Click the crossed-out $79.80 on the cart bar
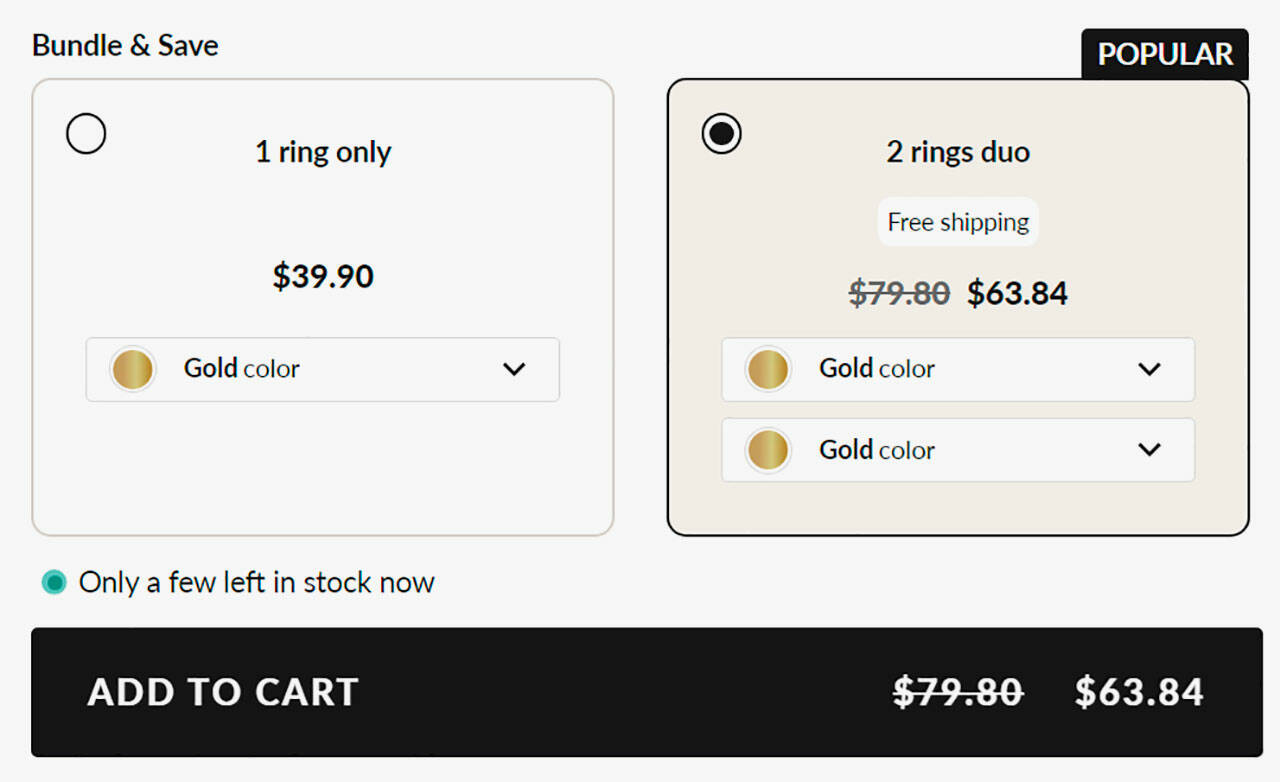 [x=957, y=692]
